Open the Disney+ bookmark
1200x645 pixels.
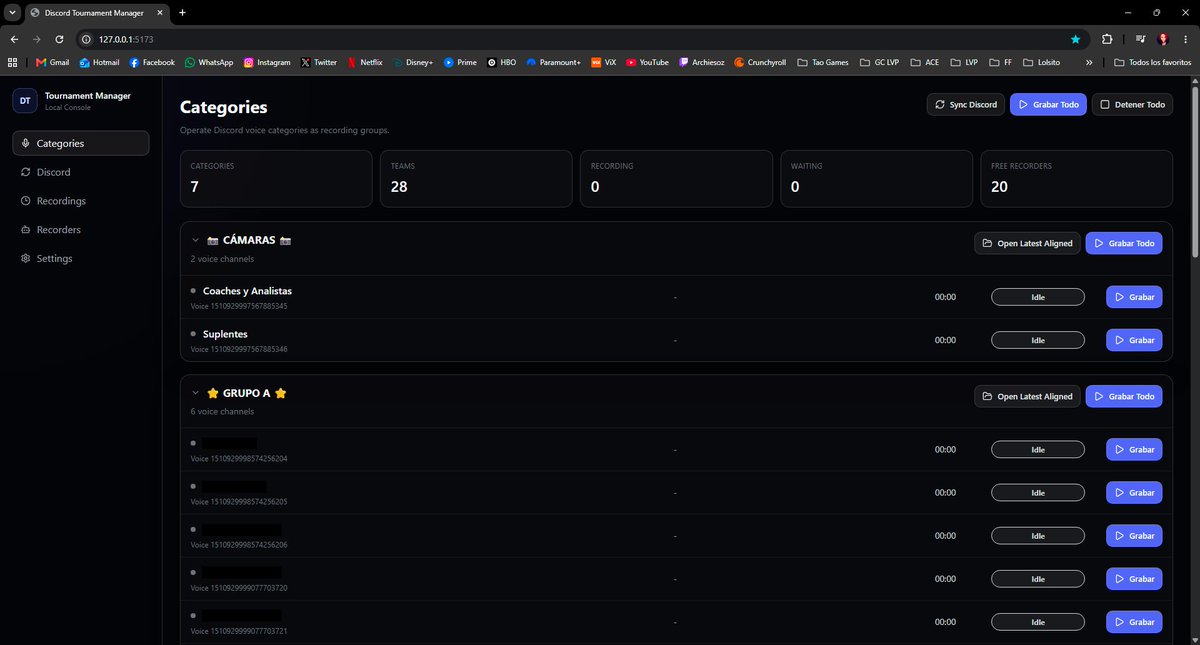tap(412, 62)
